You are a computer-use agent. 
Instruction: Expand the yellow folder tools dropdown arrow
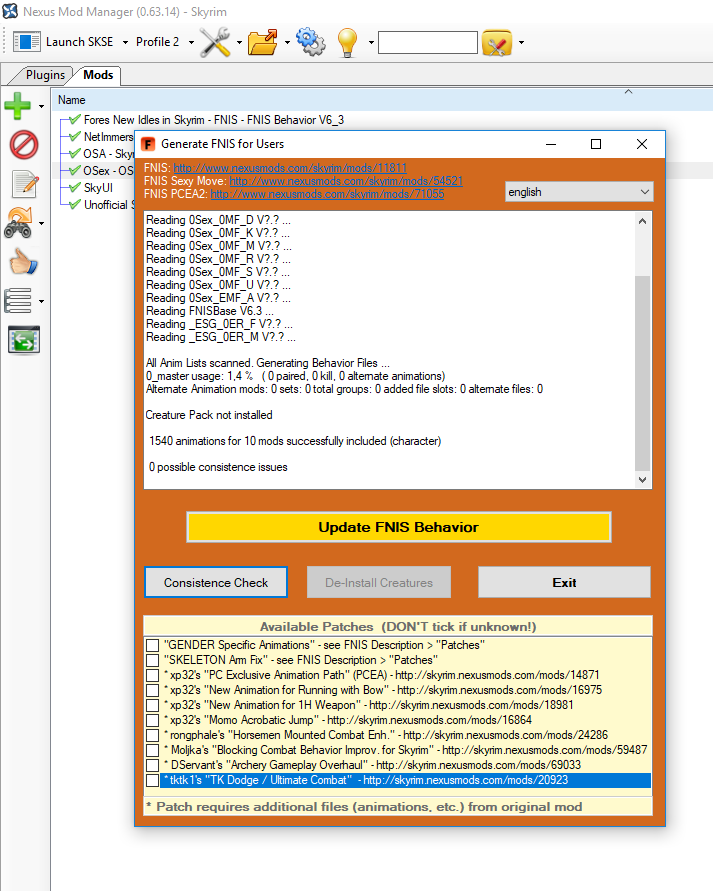click(521, 43)
